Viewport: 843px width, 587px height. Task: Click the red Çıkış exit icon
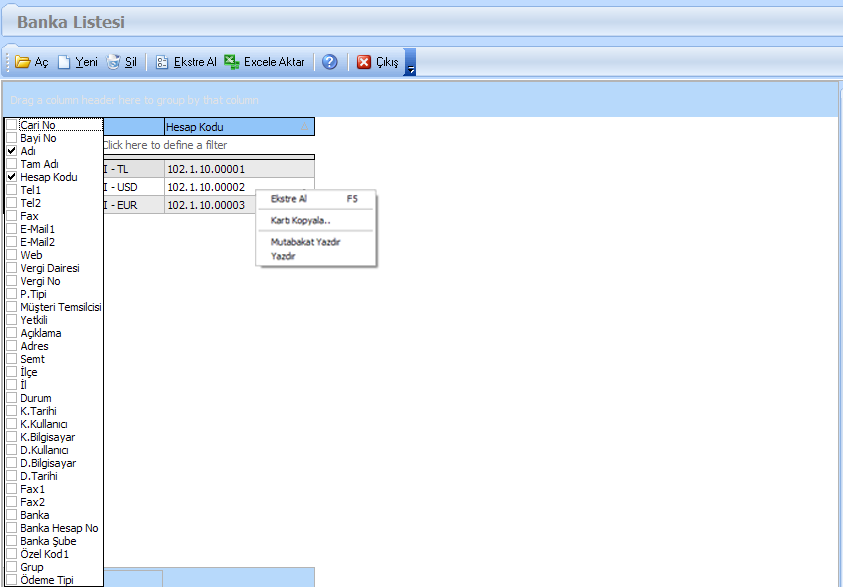364,62
